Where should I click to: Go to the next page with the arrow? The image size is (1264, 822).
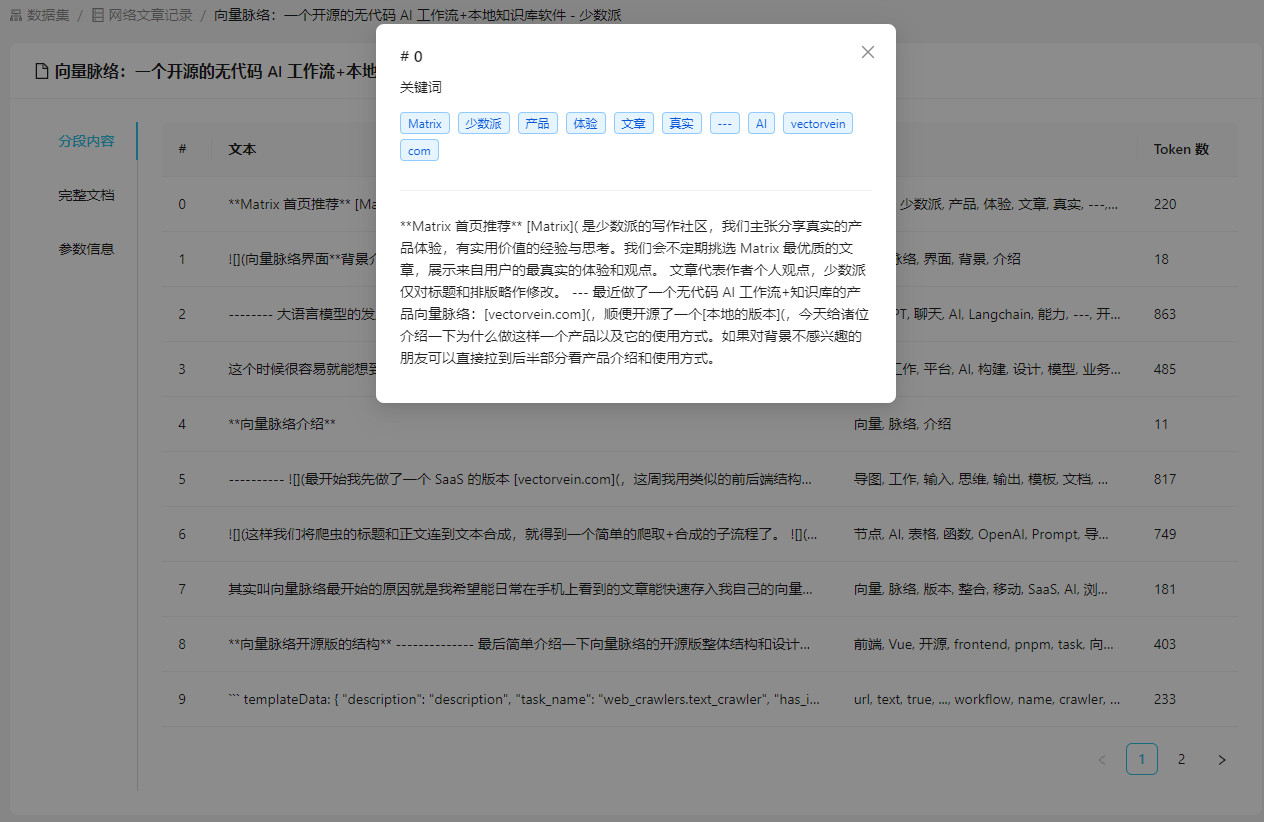tap(1221, 760)
